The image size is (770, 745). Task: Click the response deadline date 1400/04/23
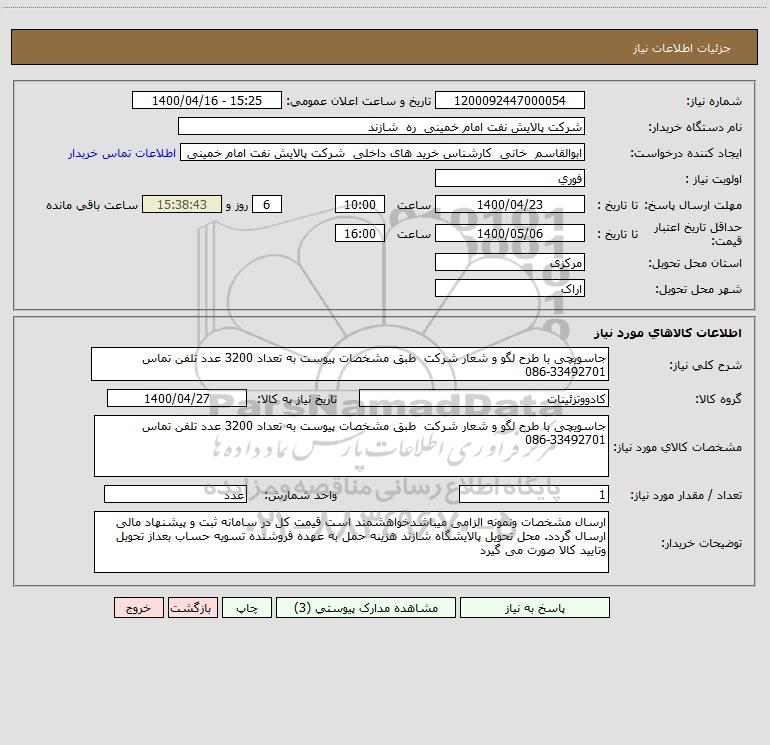(x=510, y=204)
